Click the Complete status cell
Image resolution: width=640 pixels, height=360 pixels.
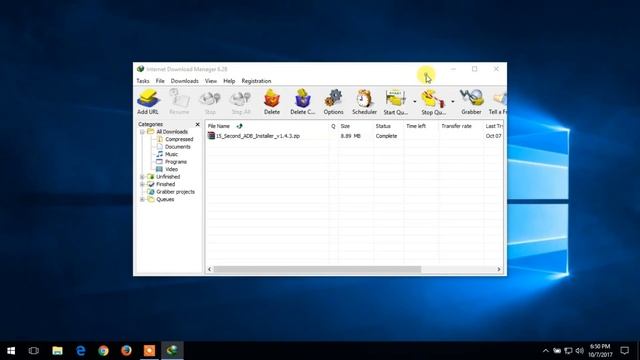(386, 136)
